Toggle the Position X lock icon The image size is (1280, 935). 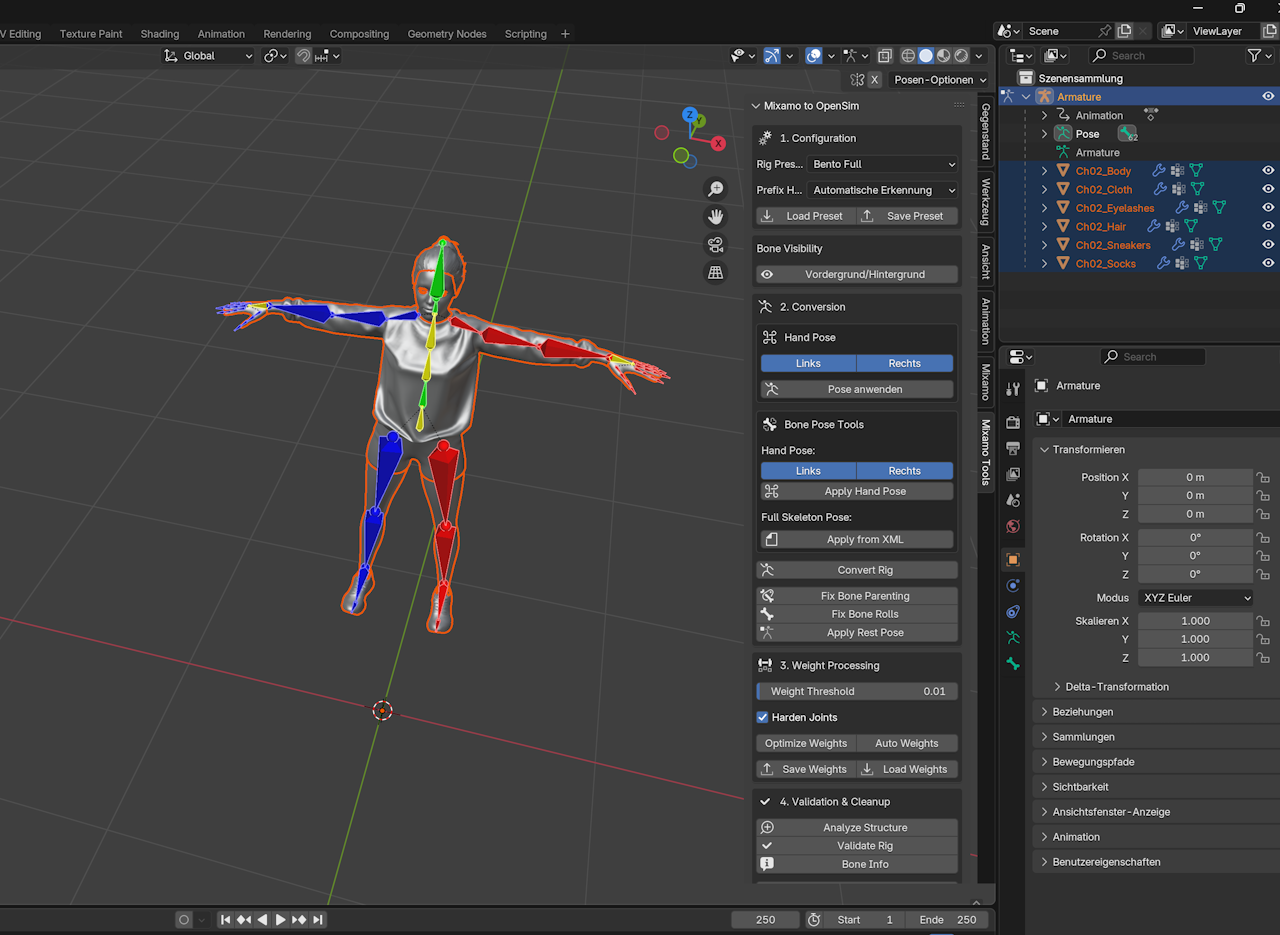pyautogui.click(x=1263, y=478)
